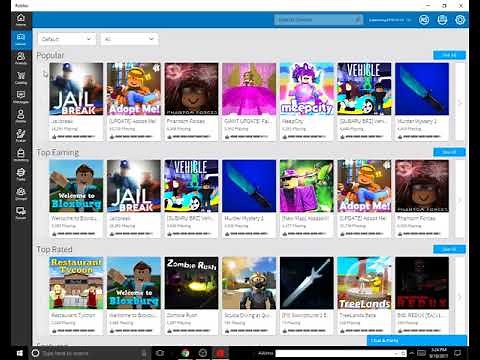Screen dimensions: 480x360
Task: Open the pink dress game thumbnail
Action: (249, 89)
